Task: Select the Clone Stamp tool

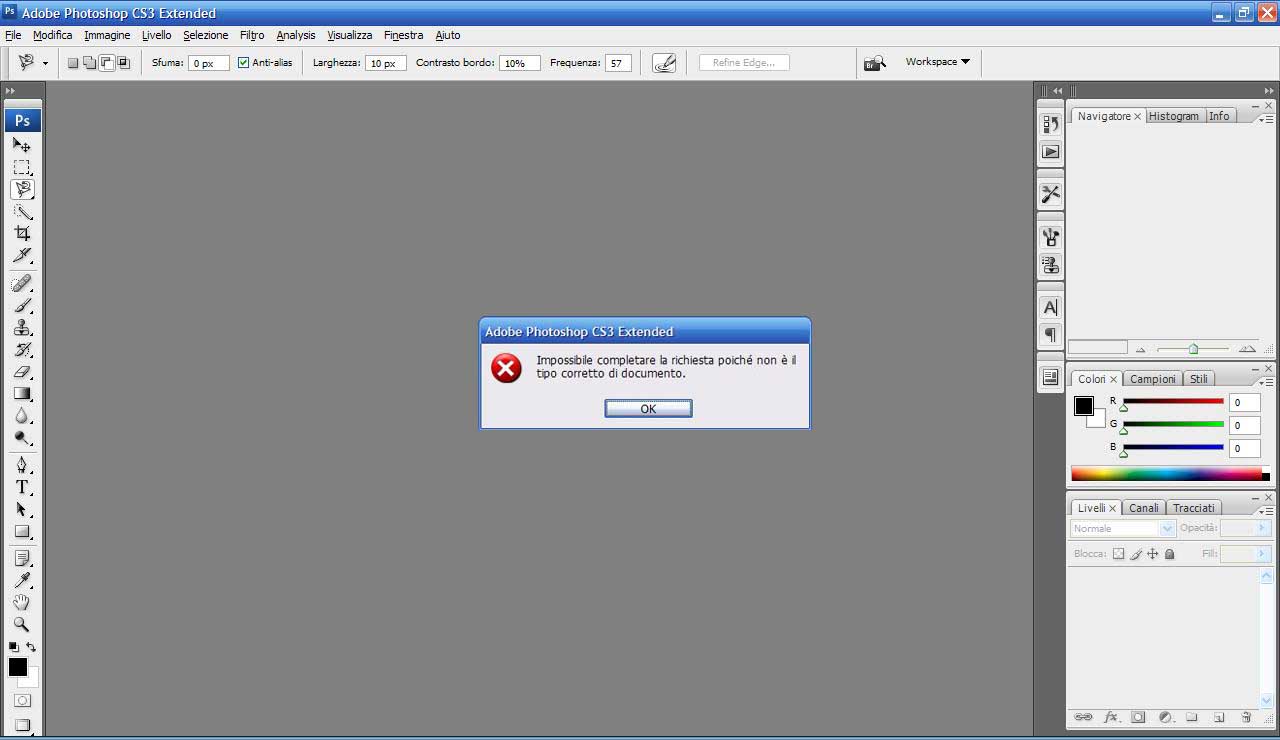Action: point(22,328)
